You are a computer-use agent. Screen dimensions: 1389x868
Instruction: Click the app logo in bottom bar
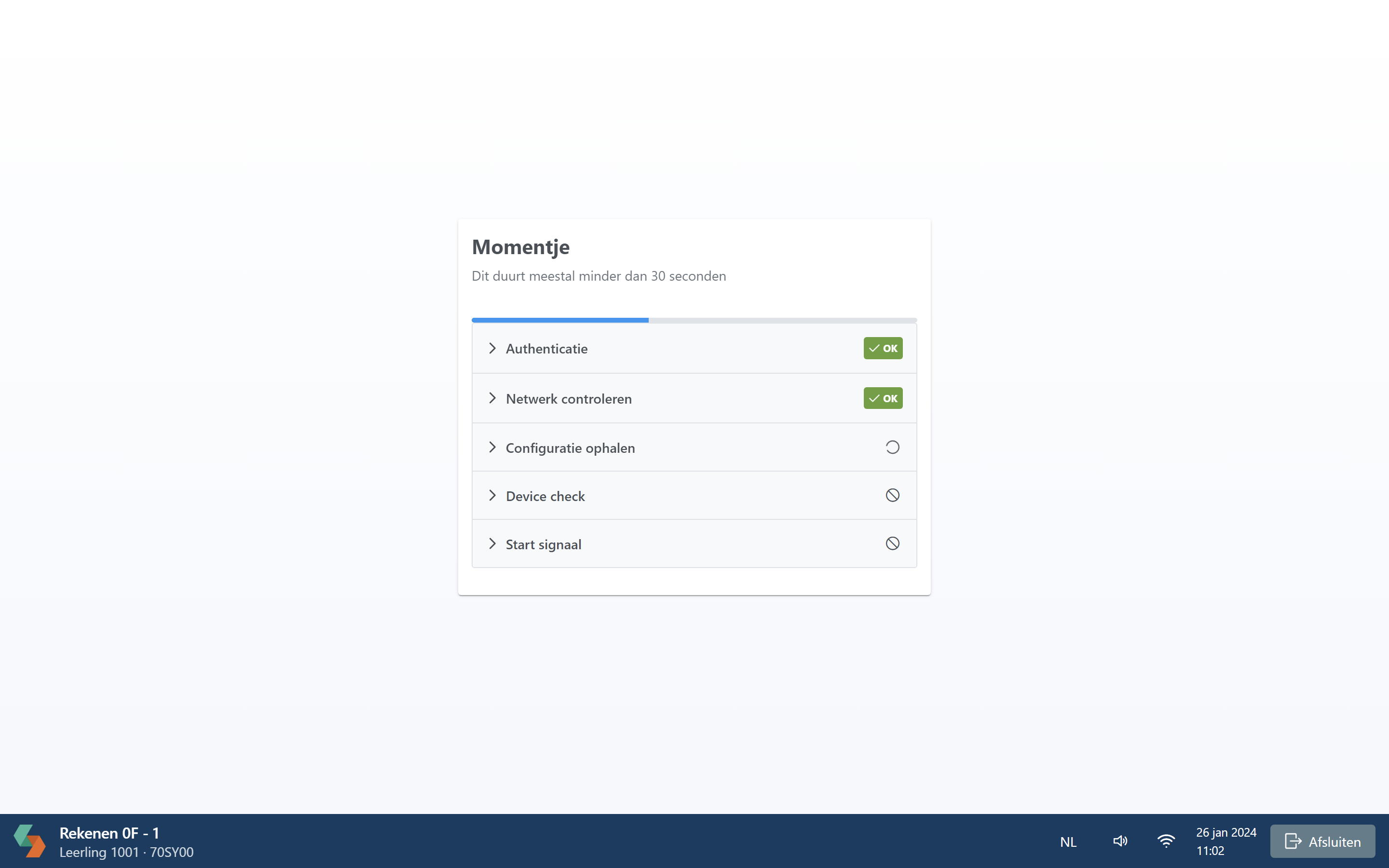coord(30,841)
